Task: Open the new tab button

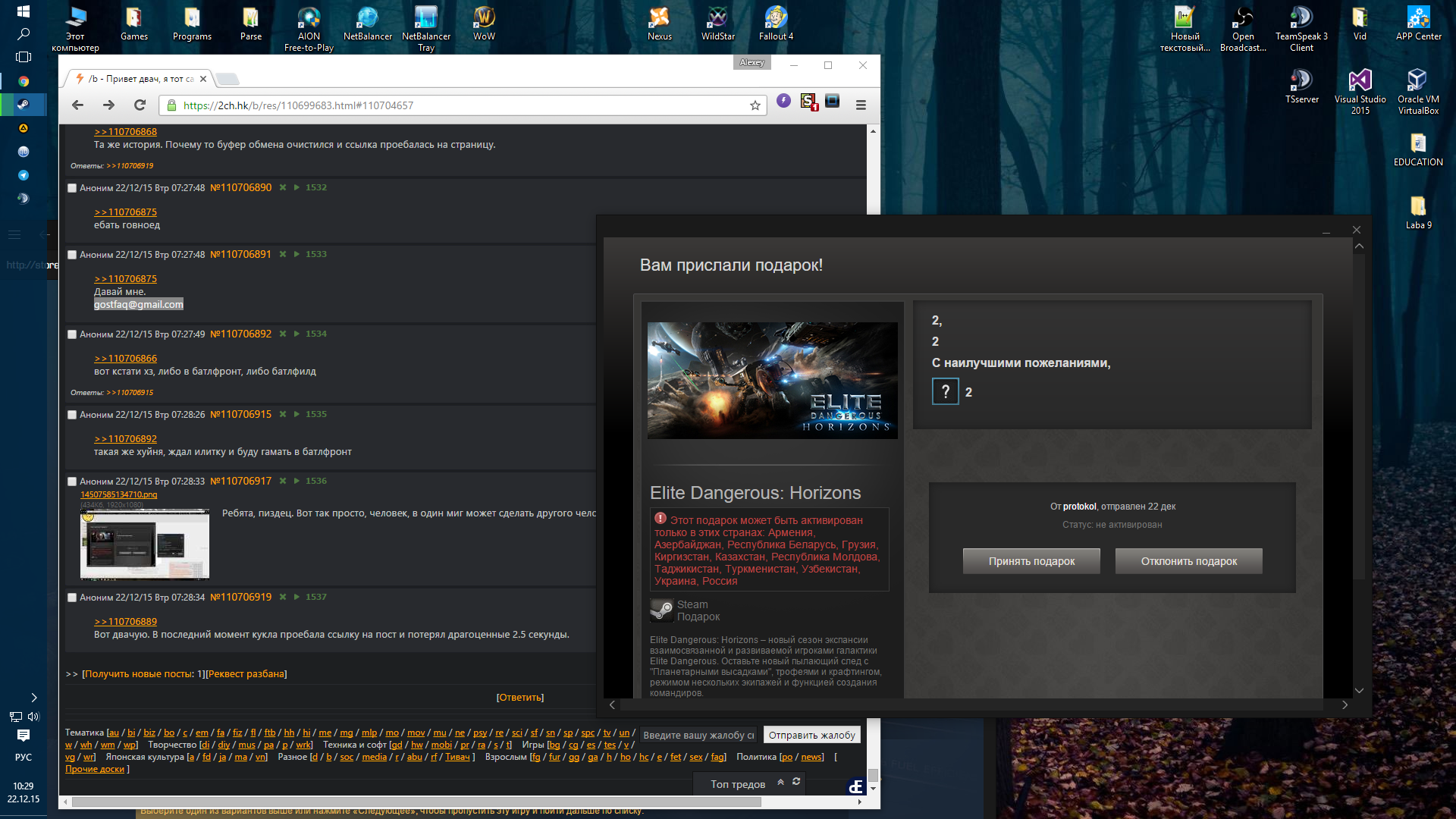Action: tap(227, 79)
